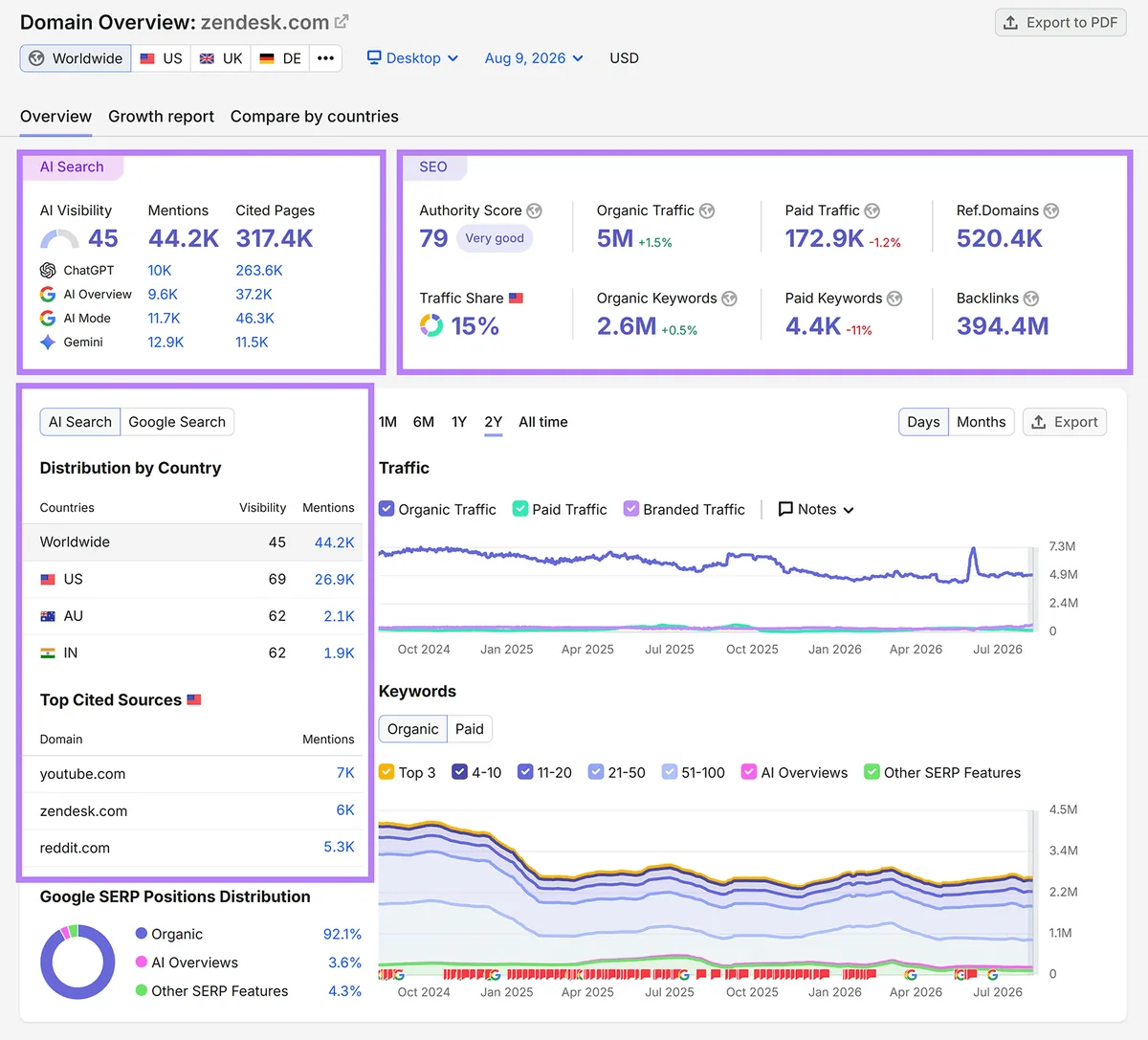Click the Google icon beside AI Mode
This screenshot has height=1040, width=1148.
click(48, 318)
